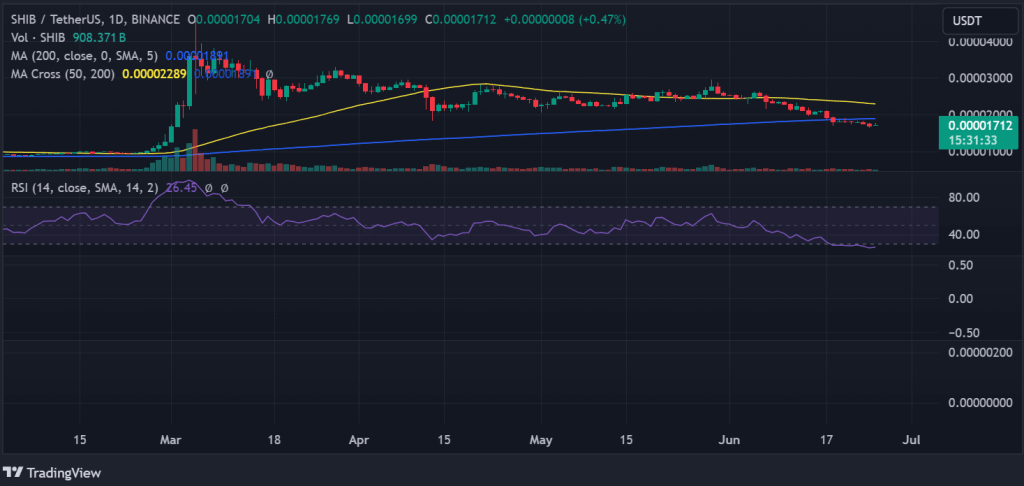
Task: Click the 'Jul' date label on time axis
Action: (910, 440)
